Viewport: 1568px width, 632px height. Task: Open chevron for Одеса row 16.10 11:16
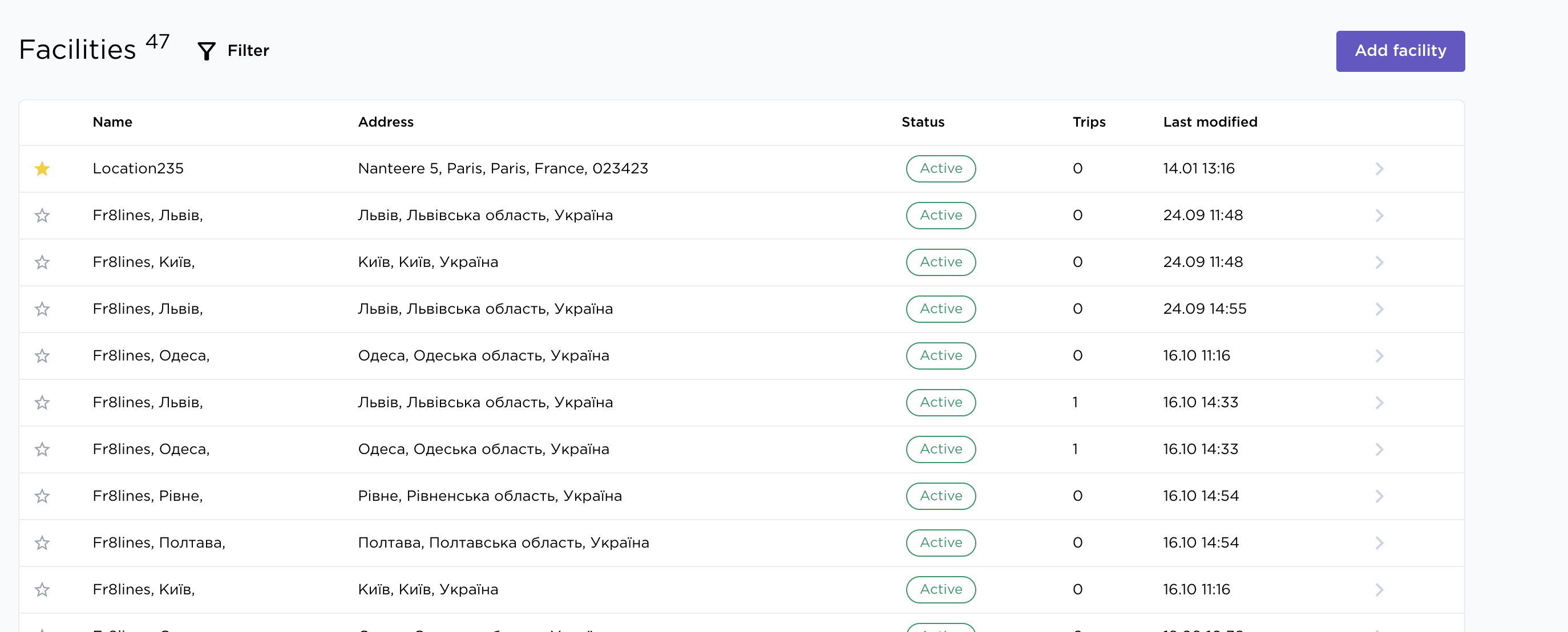pyautogui.click(x=1379, y=356)
